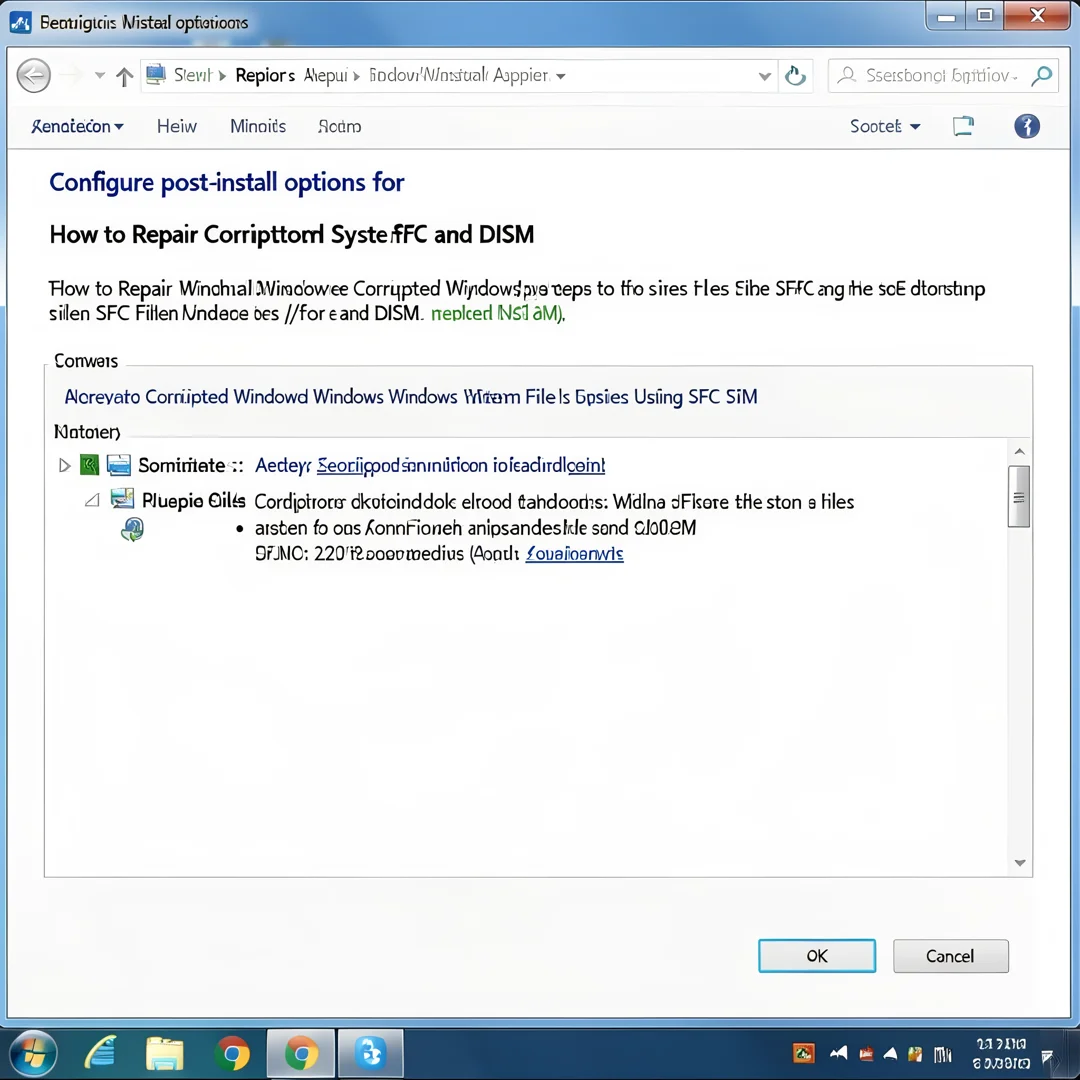
Task: Open the 'Xenatecon' dropdown menu
Action: pyautogui.click(x=77, y=126)
